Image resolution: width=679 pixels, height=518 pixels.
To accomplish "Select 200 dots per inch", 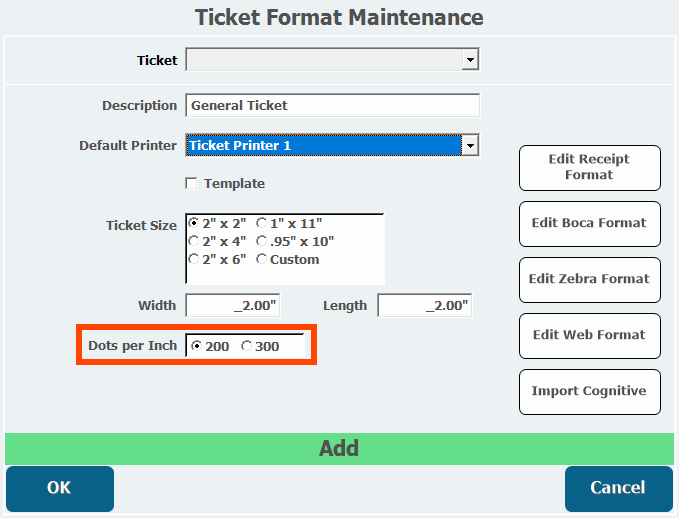I will (x=196, y=347).
